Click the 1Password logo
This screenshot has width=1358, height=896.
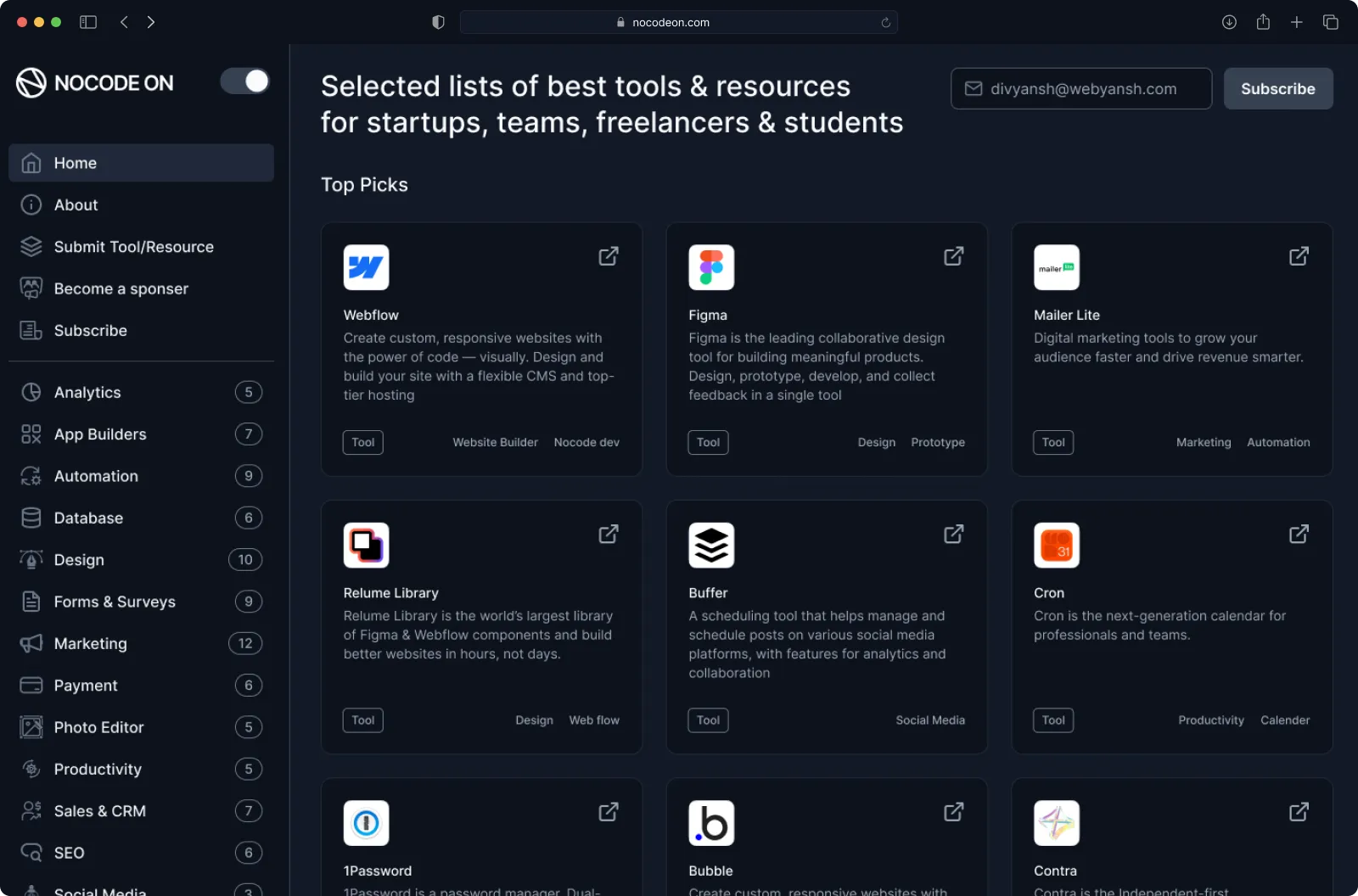[366, 823]
